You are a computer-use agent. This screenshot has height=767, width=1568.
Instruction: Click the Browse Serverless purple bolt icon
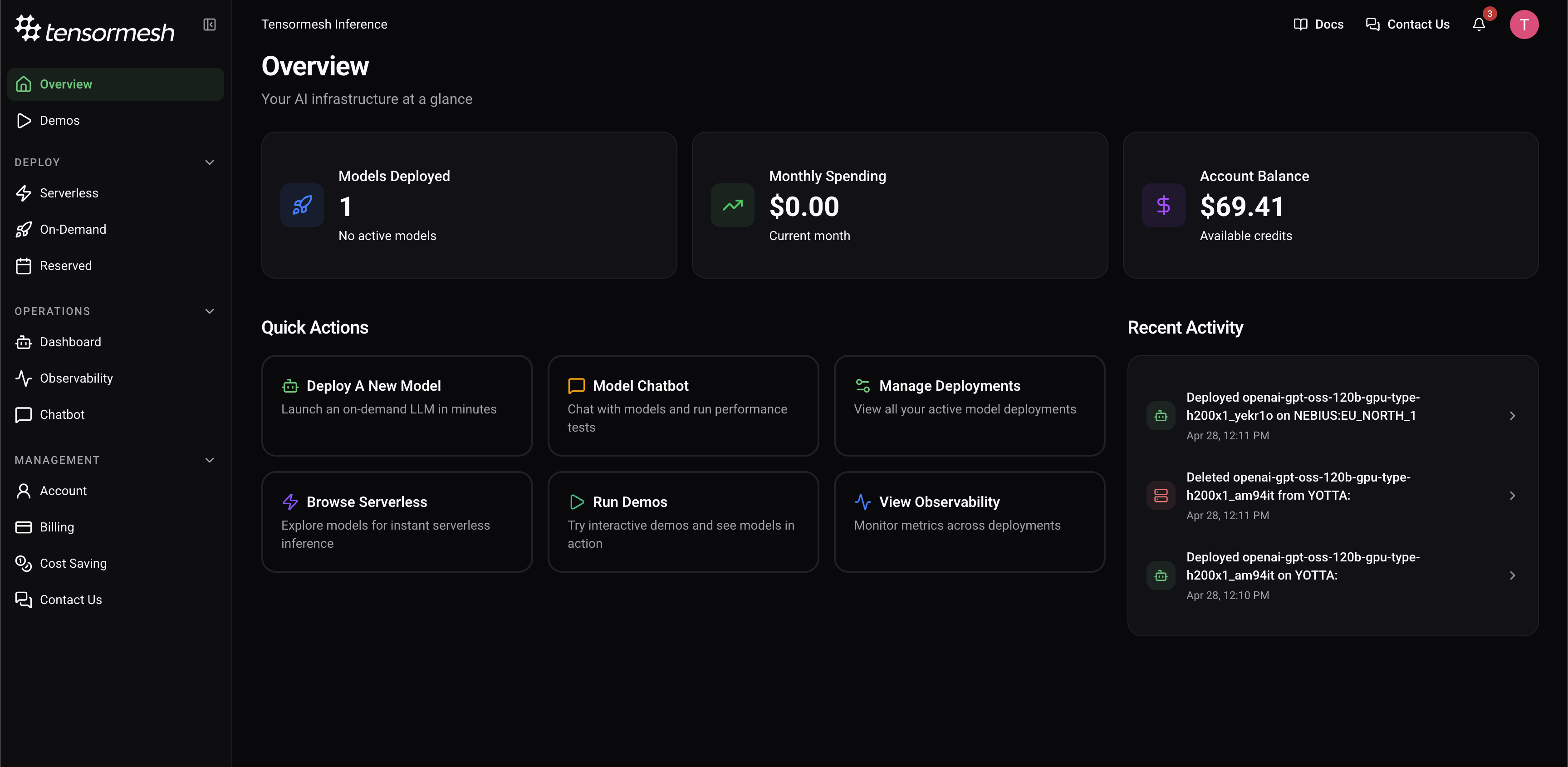[x=290, y=502]
